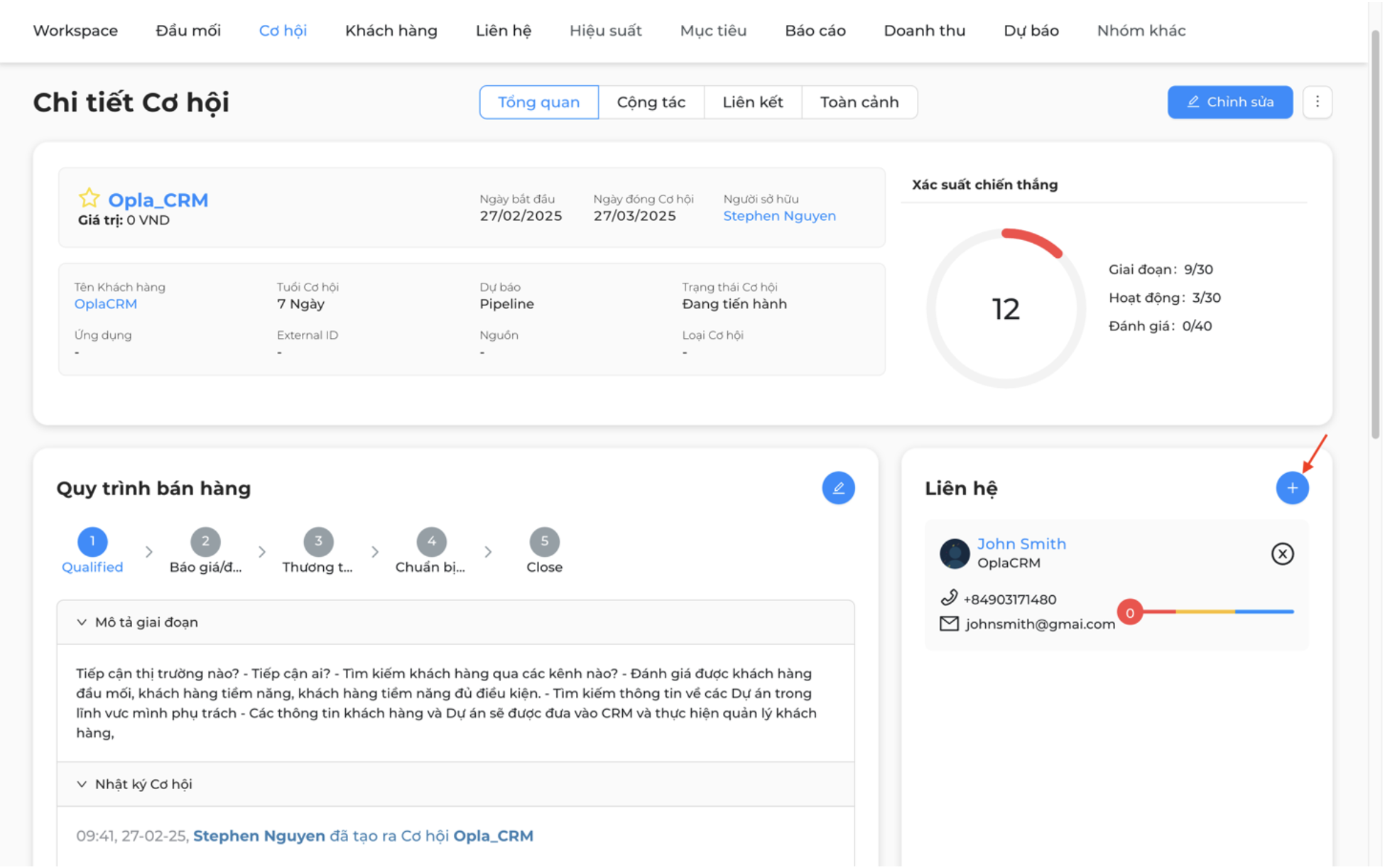
Task: Open the John Smith contact link
Action: coord(1021,544)
